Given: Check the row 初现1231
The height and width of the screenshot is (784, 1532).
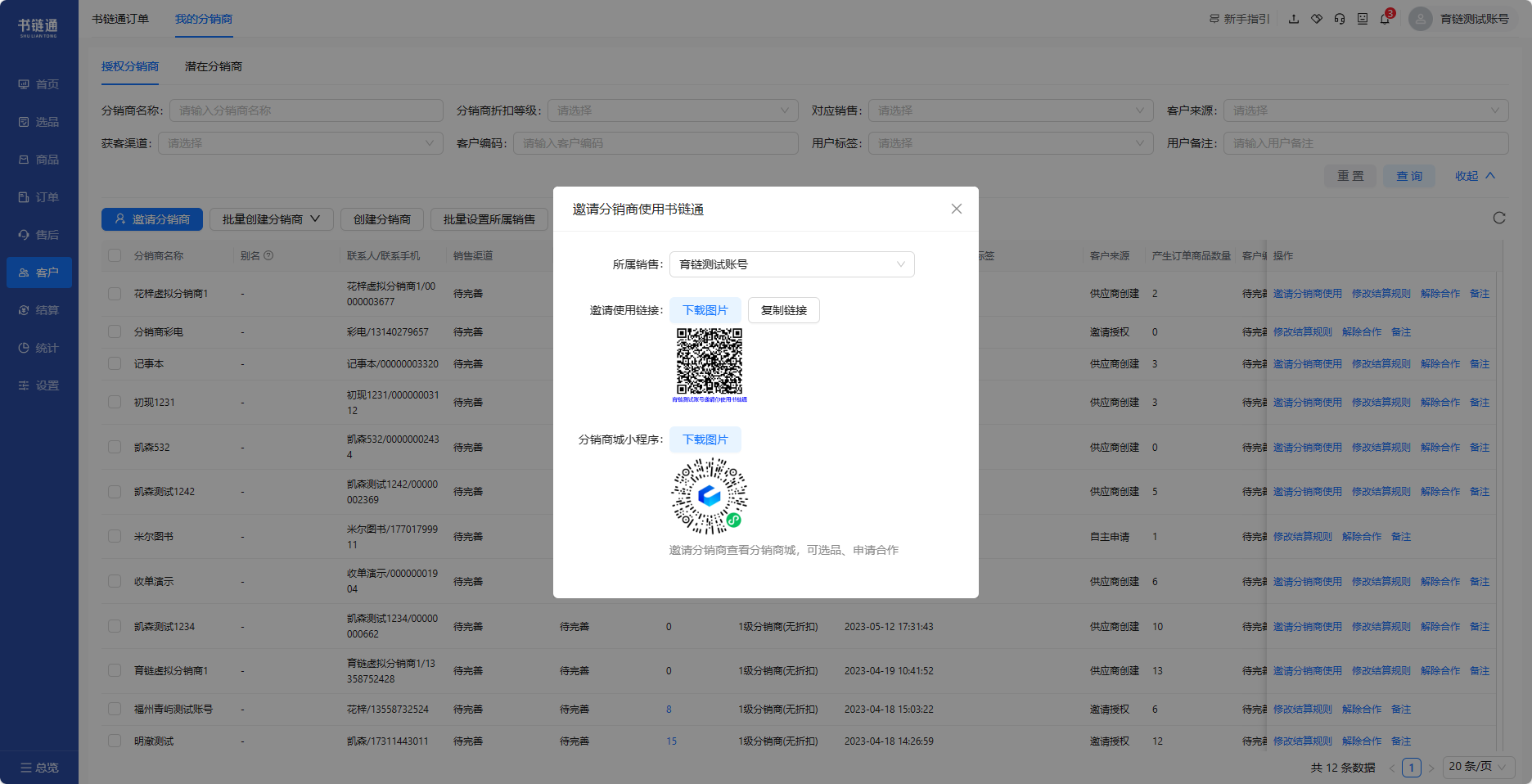Looking at the screenshot, I should pos(115,402).
